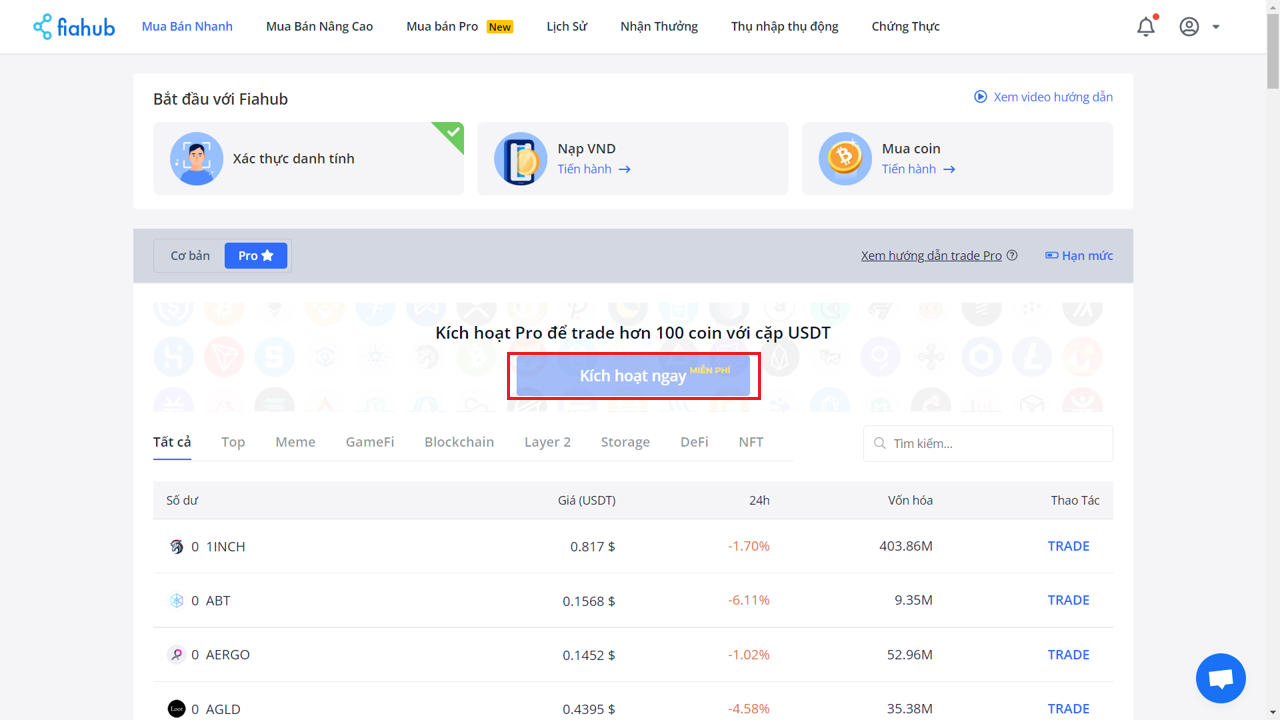Open the notifications bell
The image size is (1280, 720).
tap(1146, 27)
